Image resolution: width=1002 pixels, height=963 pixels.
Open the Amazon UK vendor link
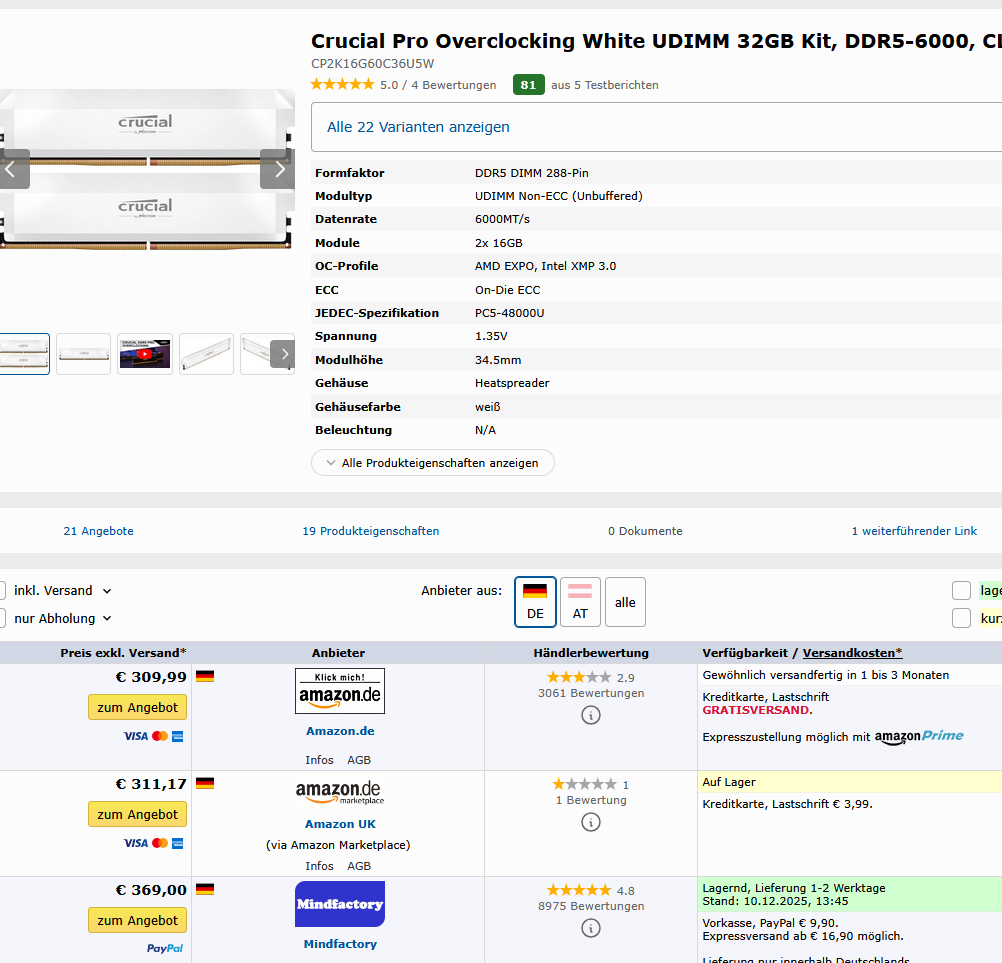point(340,824)
